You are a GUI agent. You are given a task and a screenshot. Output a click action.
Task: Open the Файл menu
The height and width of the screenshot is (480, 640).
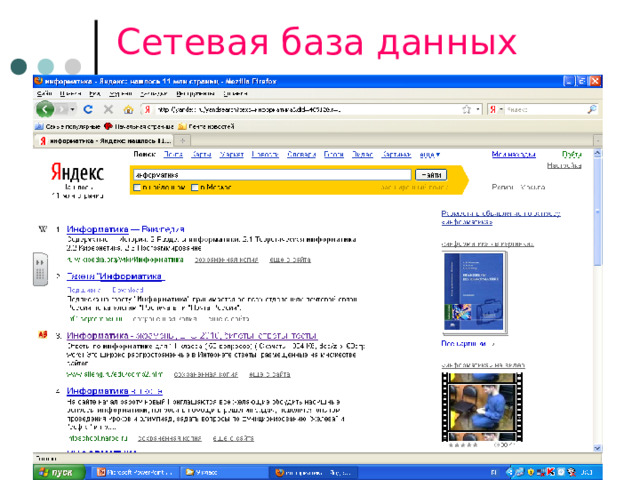coord(44,93)
